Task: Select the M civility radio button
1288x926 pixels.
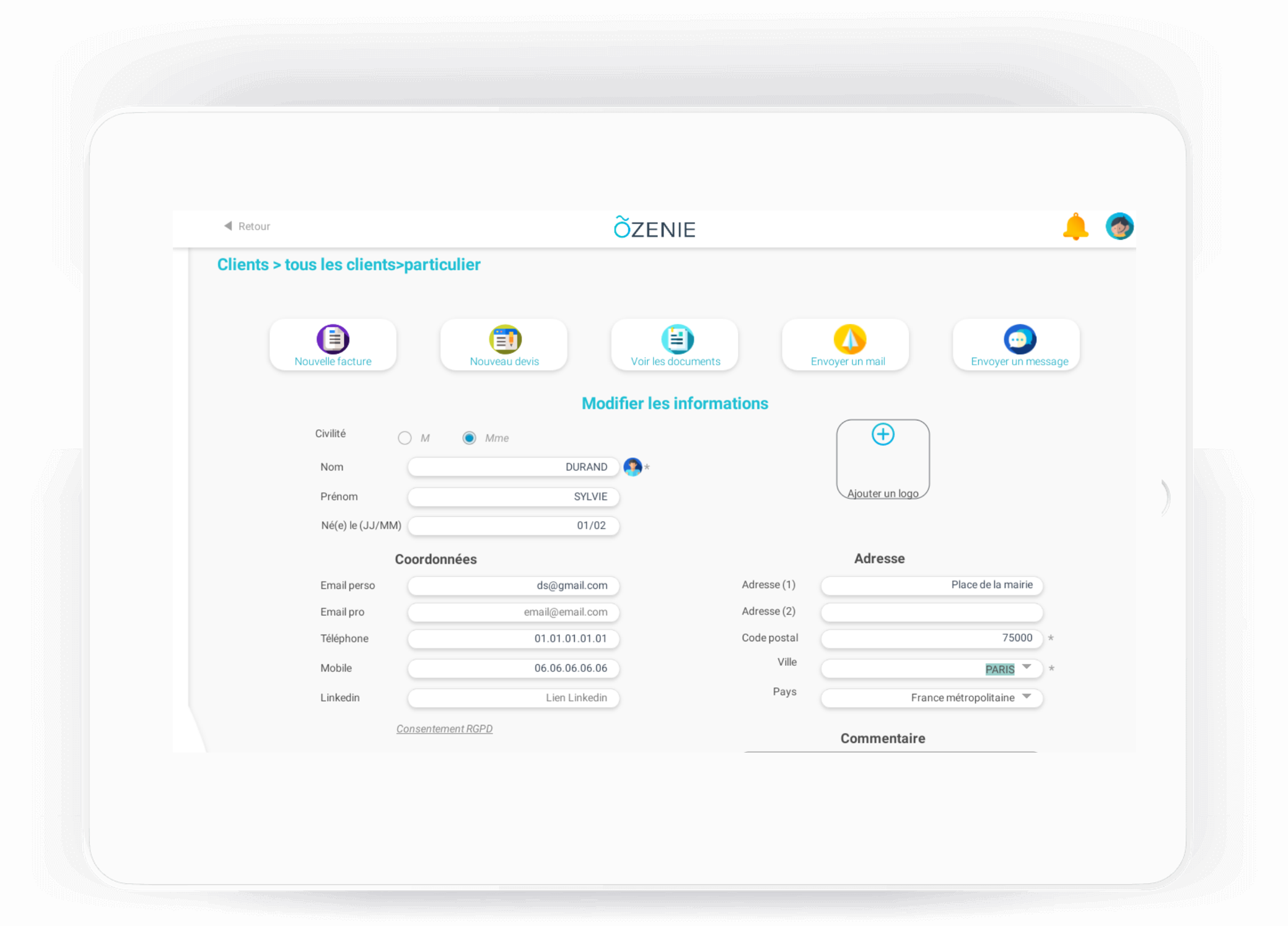Action: [405, 439]
